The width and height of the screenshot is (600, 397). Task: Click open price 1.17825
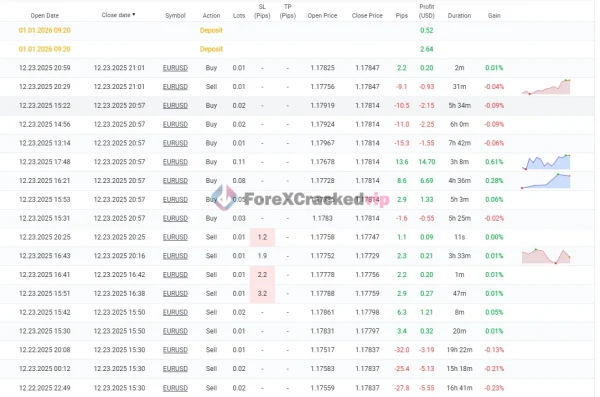coord(323,68)
